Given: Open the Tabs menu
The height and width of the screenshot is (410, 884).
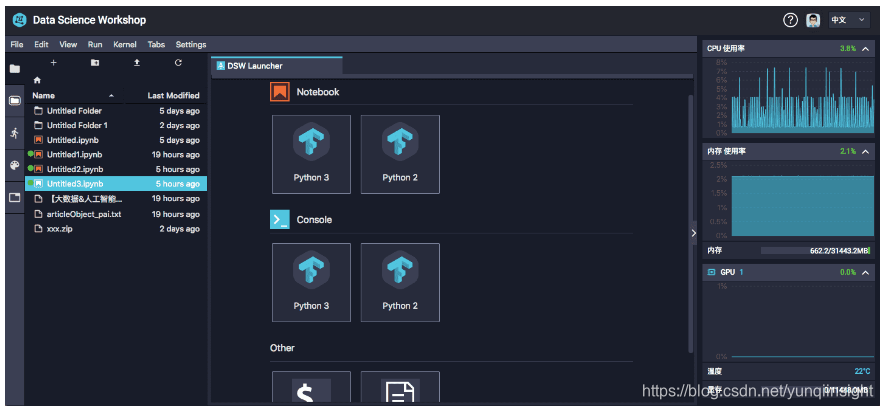Looking at the screenshot, I should tap(156, 45).
